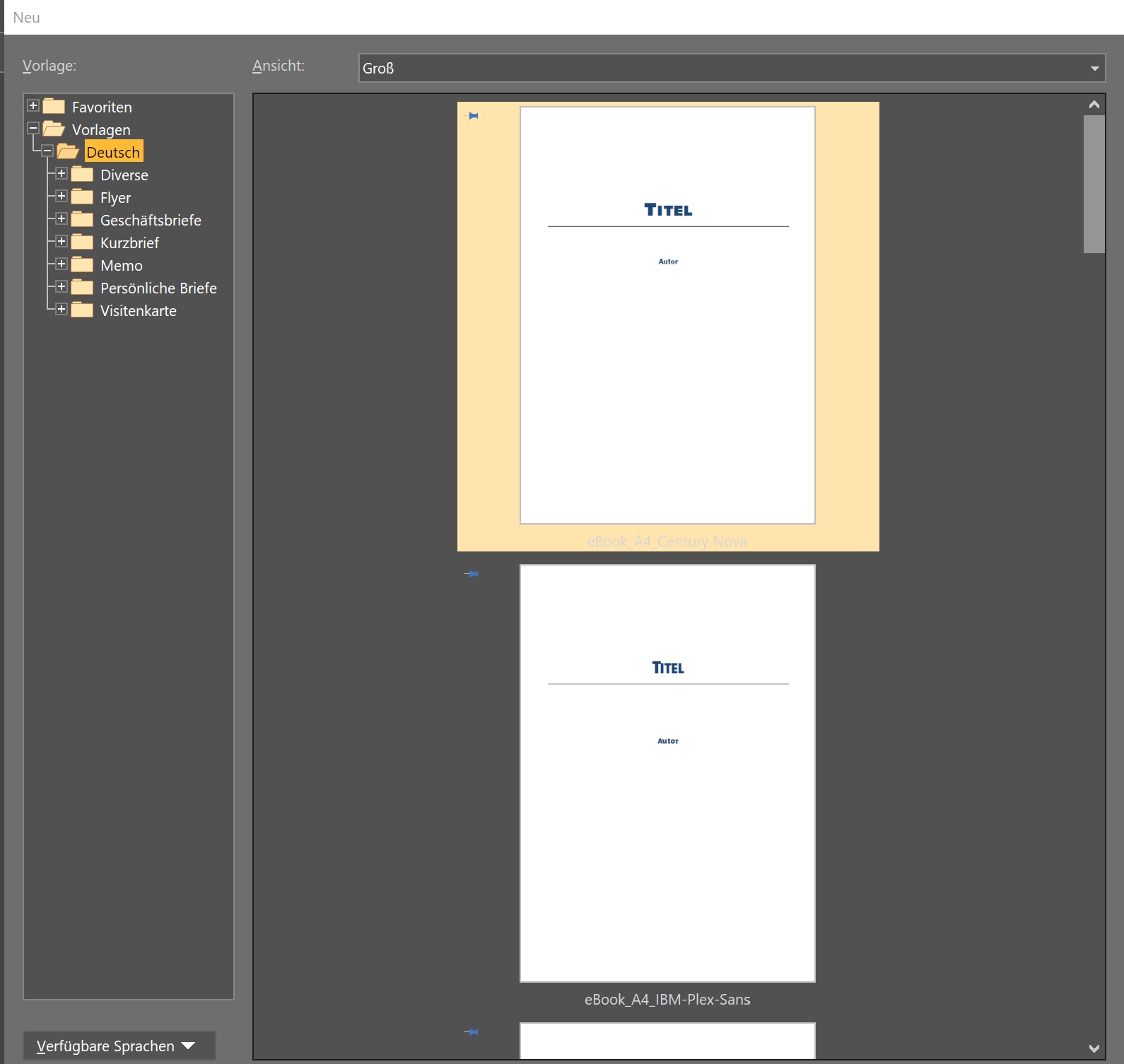Click the Kurzbrief folder icon

pyautogui.click(x=82, y=242)
